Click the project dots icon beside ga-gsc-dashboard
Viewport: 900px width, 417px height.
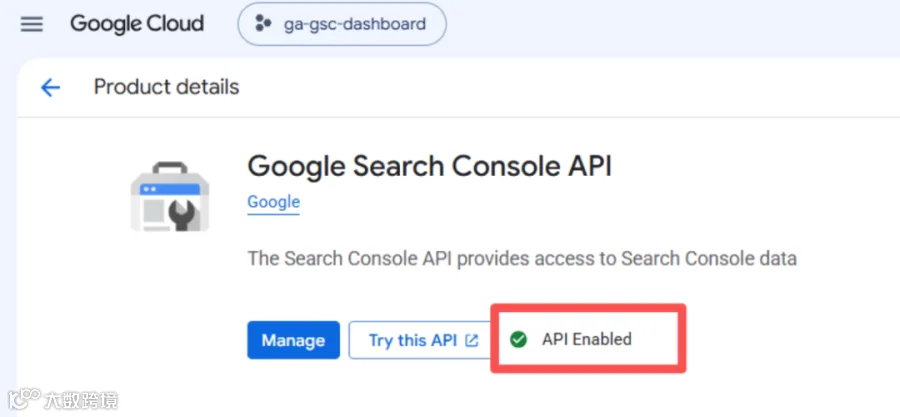263,24
